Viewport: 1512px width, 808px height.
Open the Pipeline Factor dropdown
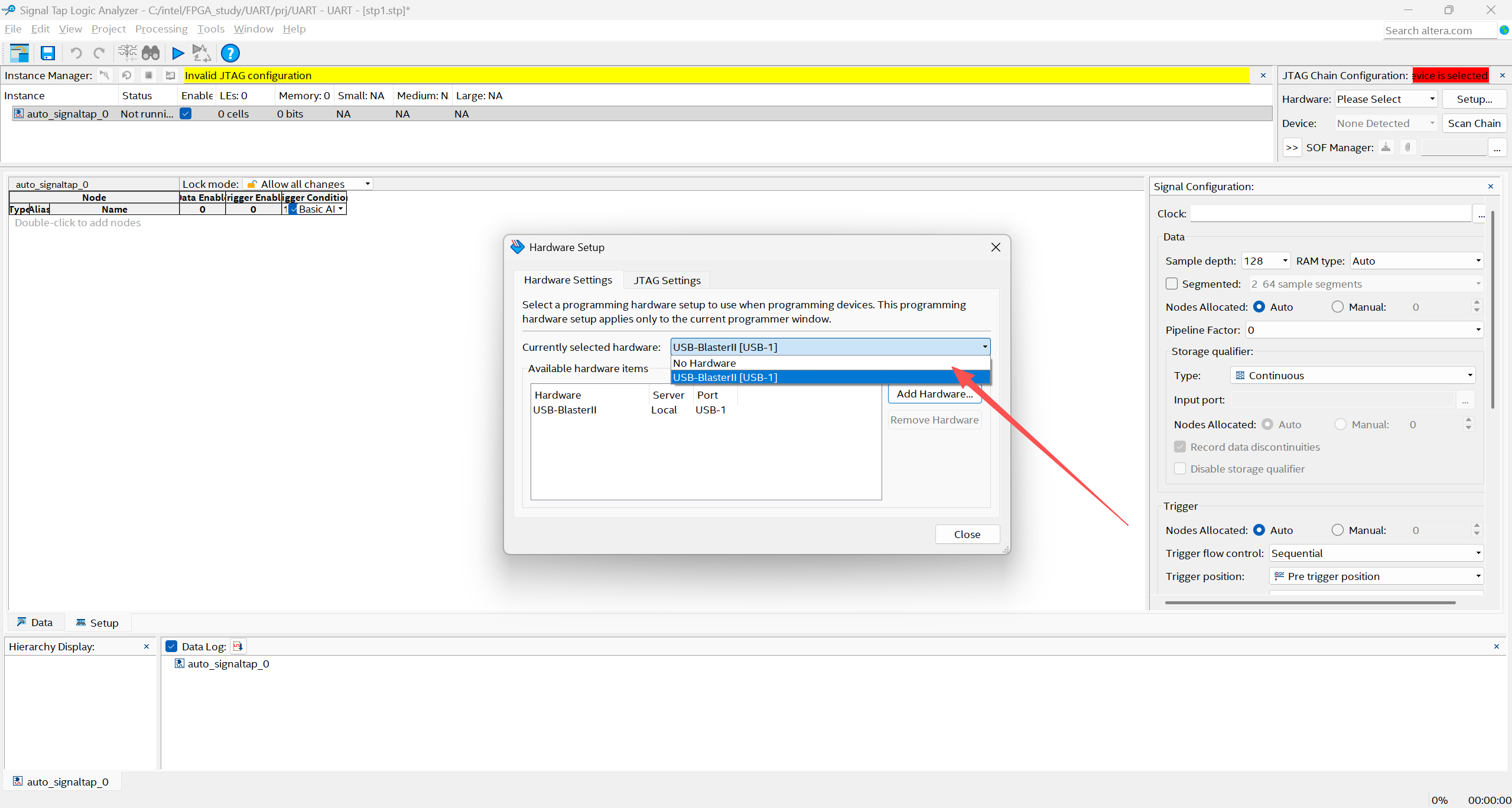tap(1365, 330)
